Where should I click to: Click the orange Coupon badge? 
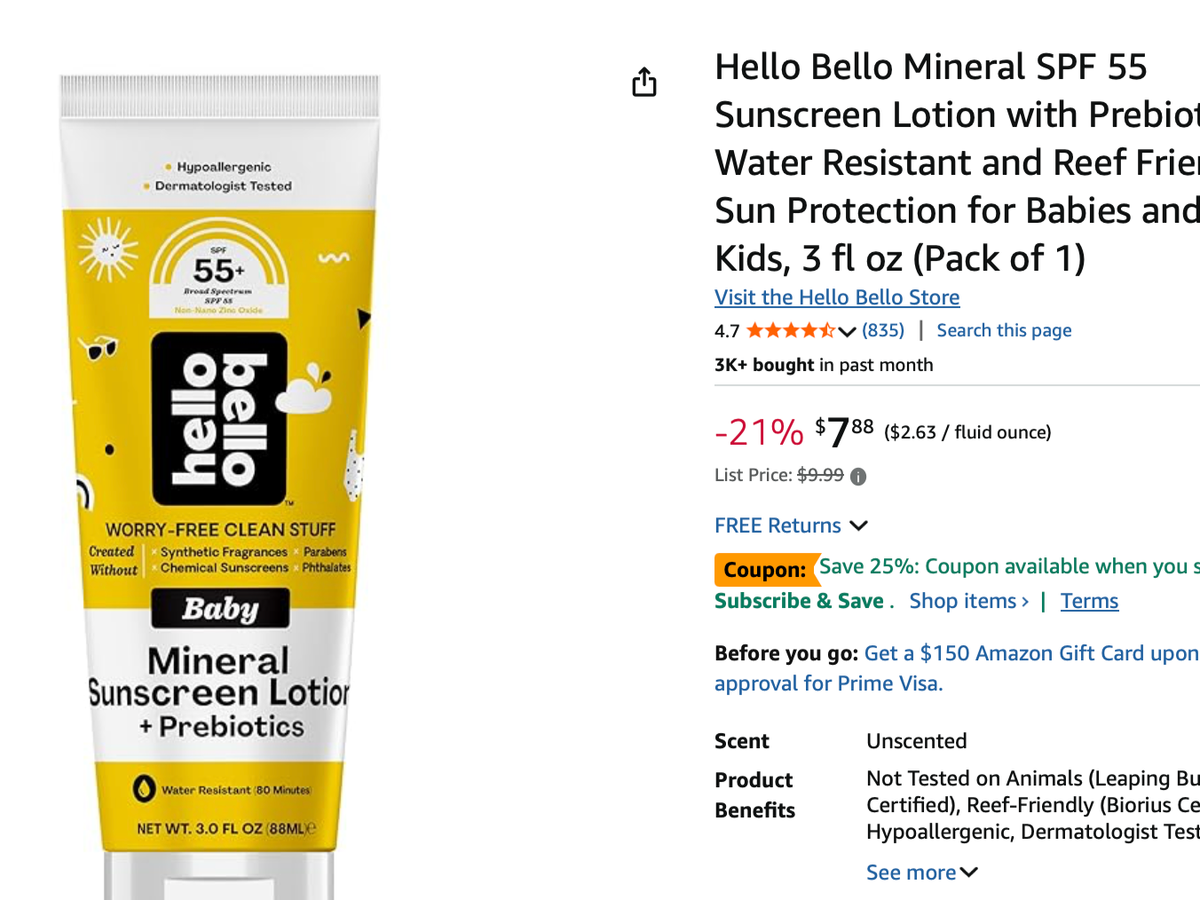click(x=764, y=570)
